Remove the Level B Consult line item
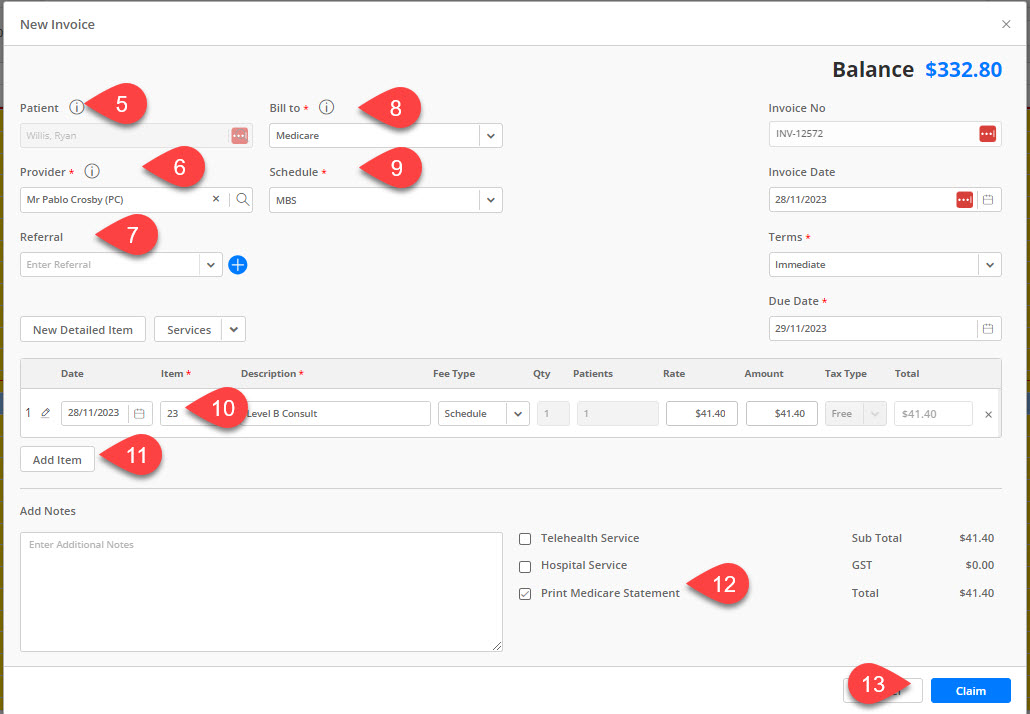The width and height of the screenshot is (1030, 714). tap(988, 414)
